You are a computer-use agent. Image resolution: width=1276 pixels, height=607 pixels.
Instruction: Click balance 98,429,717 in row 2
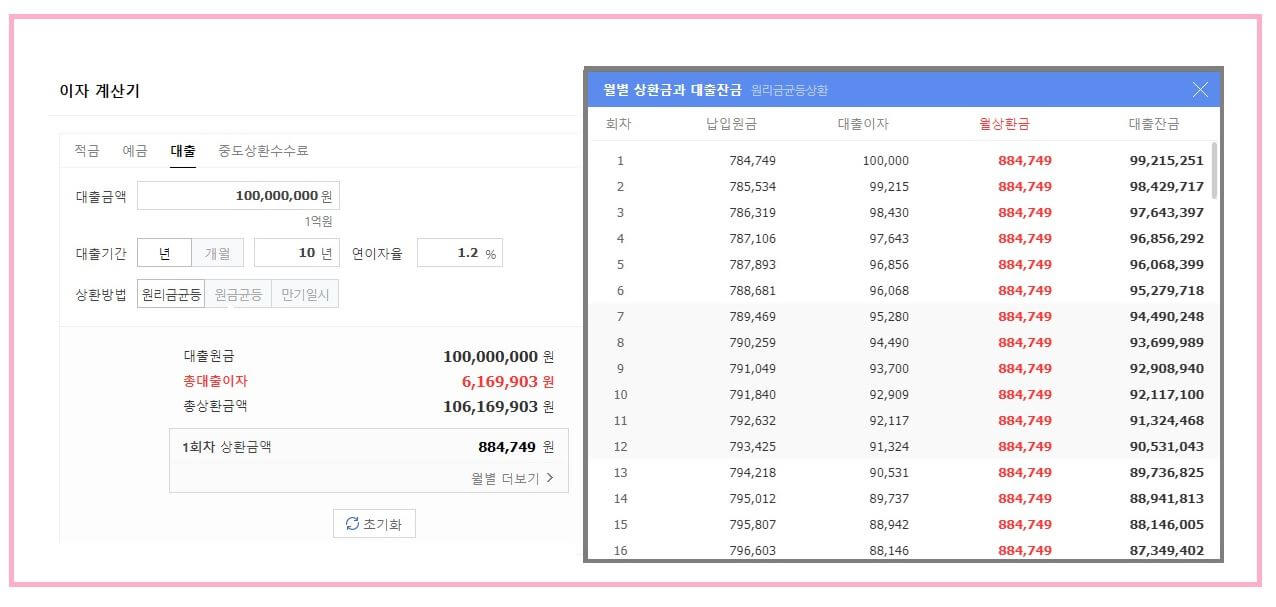1166,186
